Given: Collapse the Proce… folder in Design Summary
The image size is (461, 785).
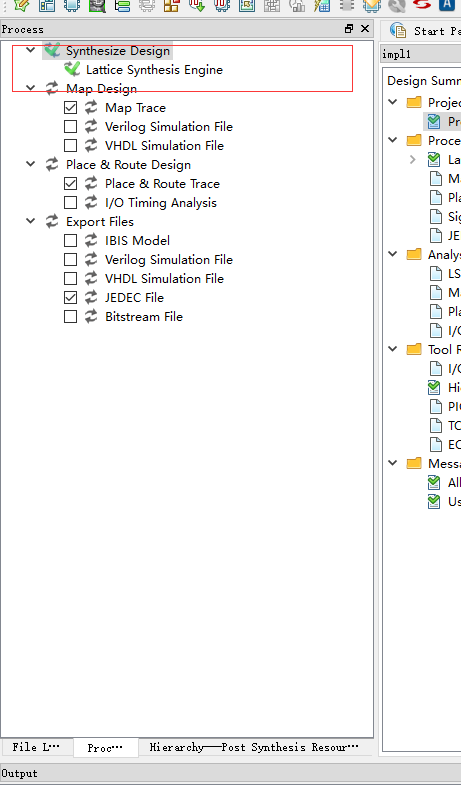Looking at the screenshot, I should 393,140.
